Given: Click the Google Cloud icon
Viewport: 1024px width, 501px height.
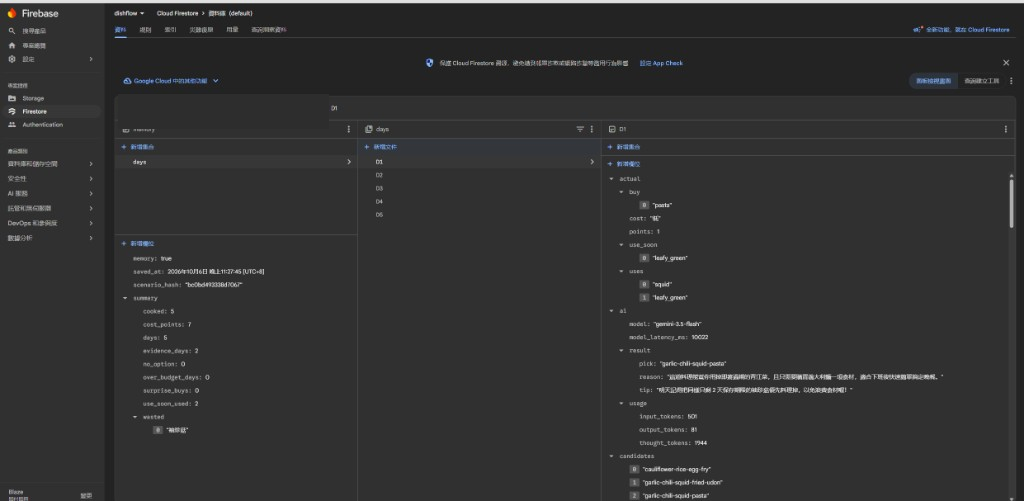Looking at the screenshot, I should [127, 81].
